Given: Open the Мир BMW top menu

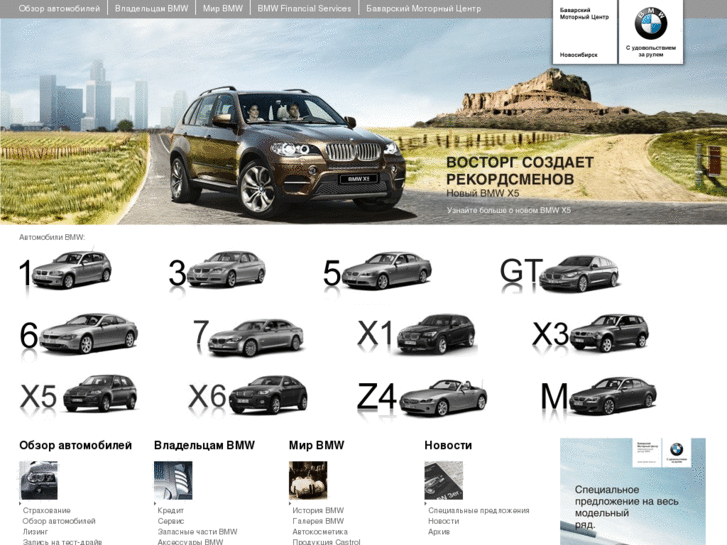Looking at the screenshot, I should 223,8.
